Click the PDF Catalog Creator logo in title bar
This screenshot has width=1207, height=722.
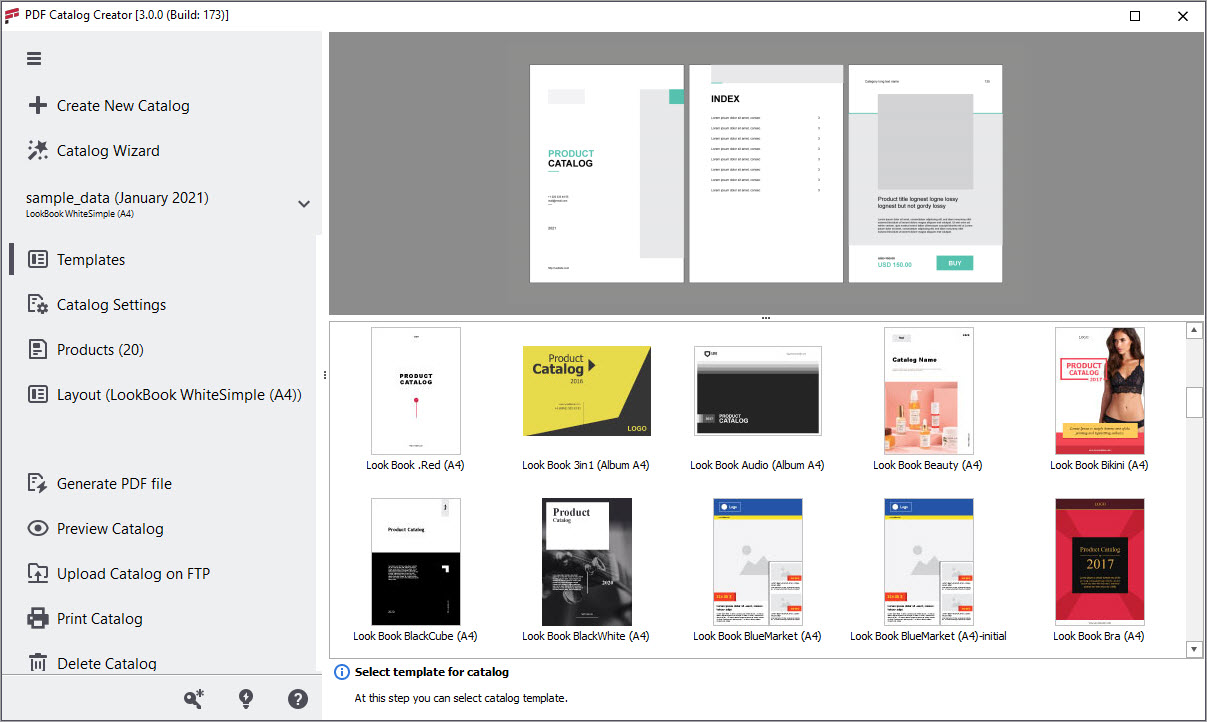(x=12, y=15)
